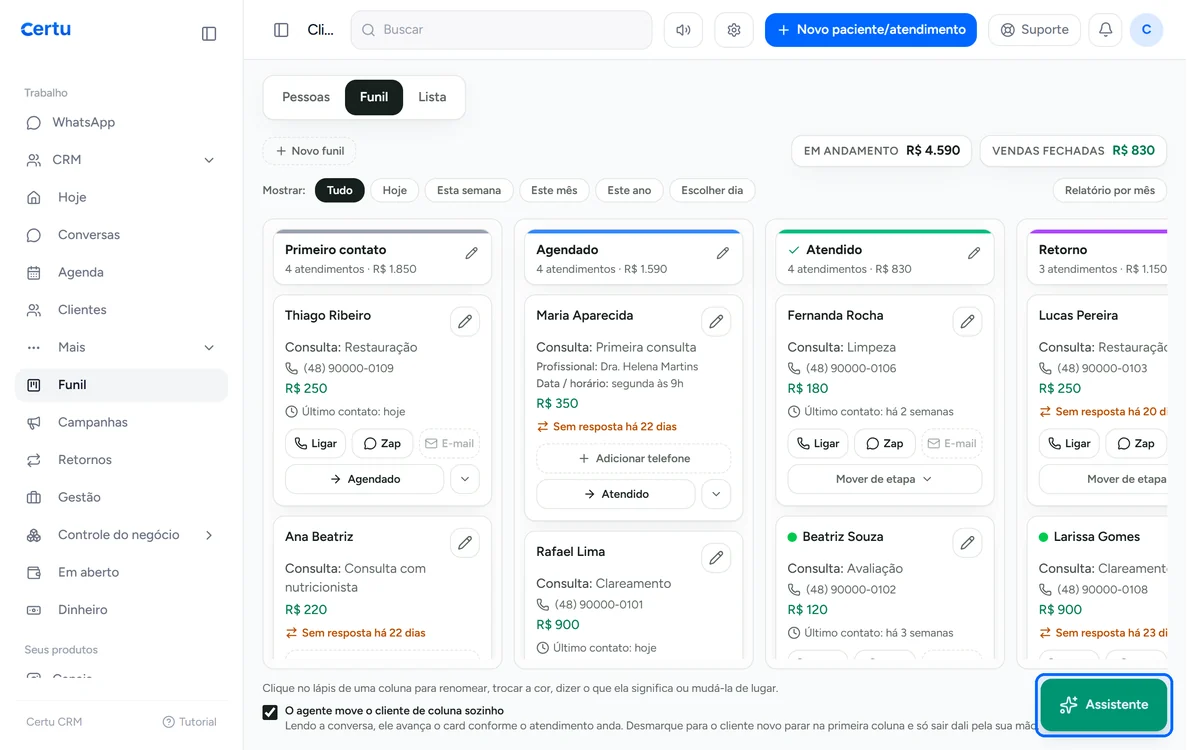Open Retornos in sidebar

[121, 460]
